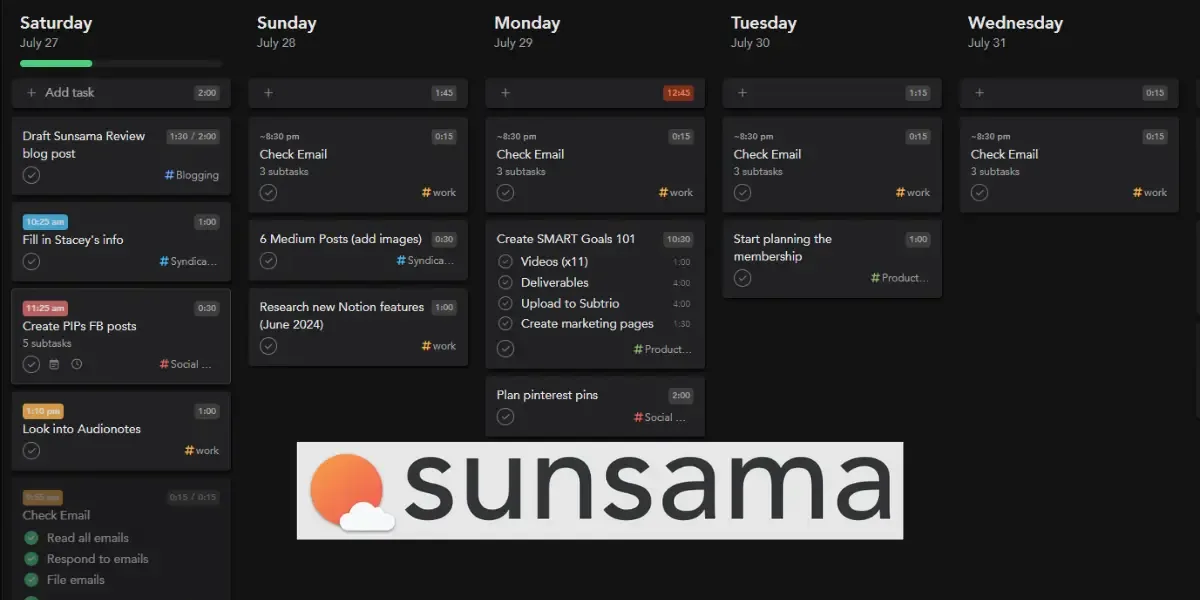
Task: Open #work tag on Research Notion features
Action: [x=439, y=346]
